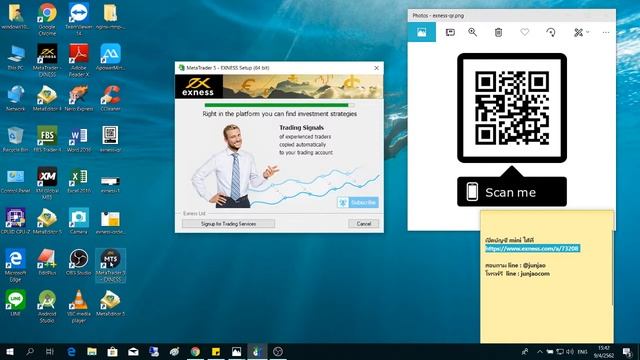Delete the image with the Photos trash icon

(498, 32)
